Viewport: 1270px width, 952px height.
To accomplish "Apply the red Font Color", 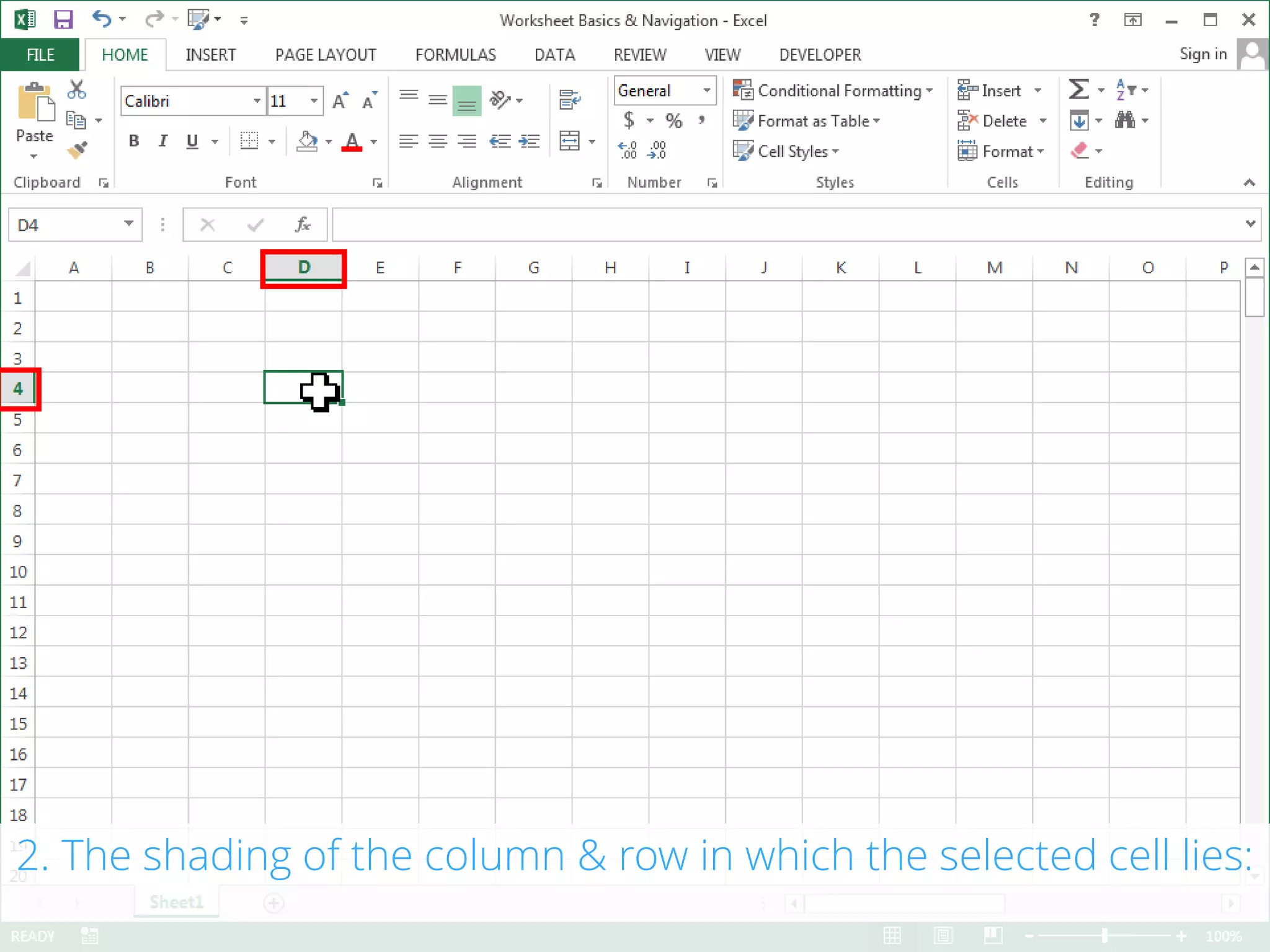I will 352,141.
